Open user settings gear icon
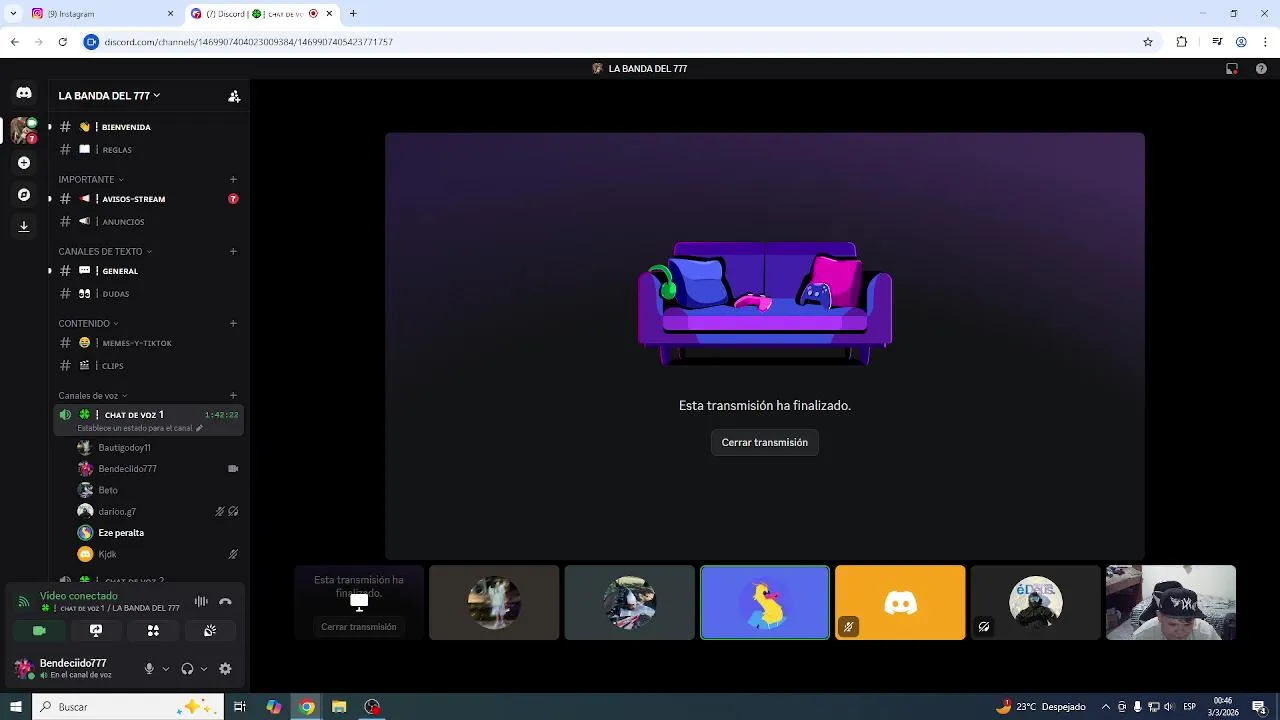This screenshot has width=1280, height=720. click(x=225, y=669)
